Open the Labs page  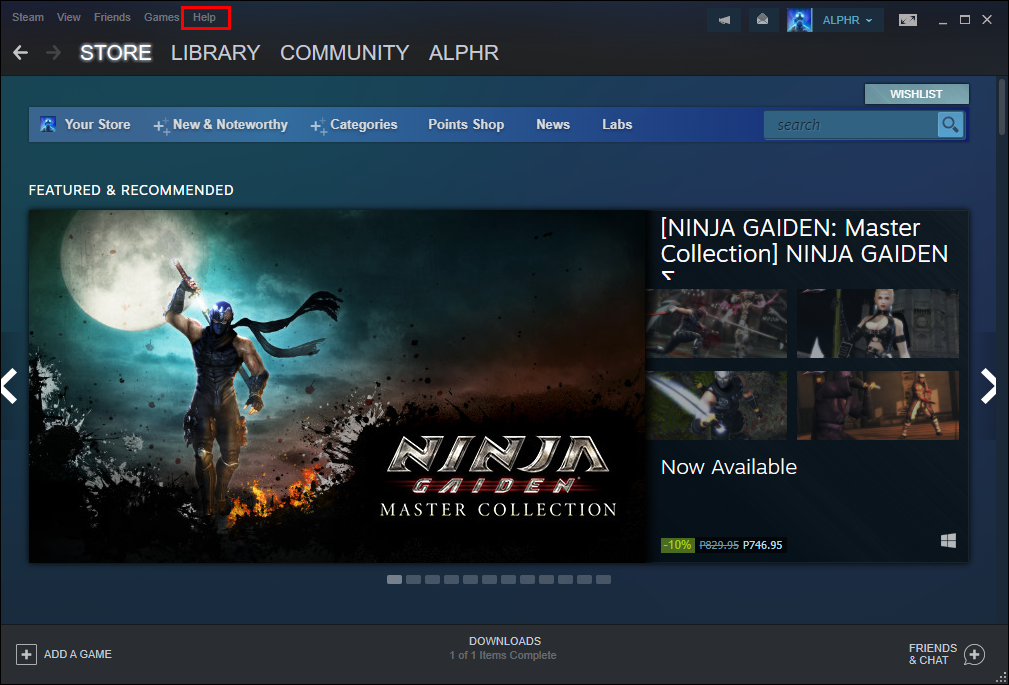pyautogui.click(x=617, y=124)
